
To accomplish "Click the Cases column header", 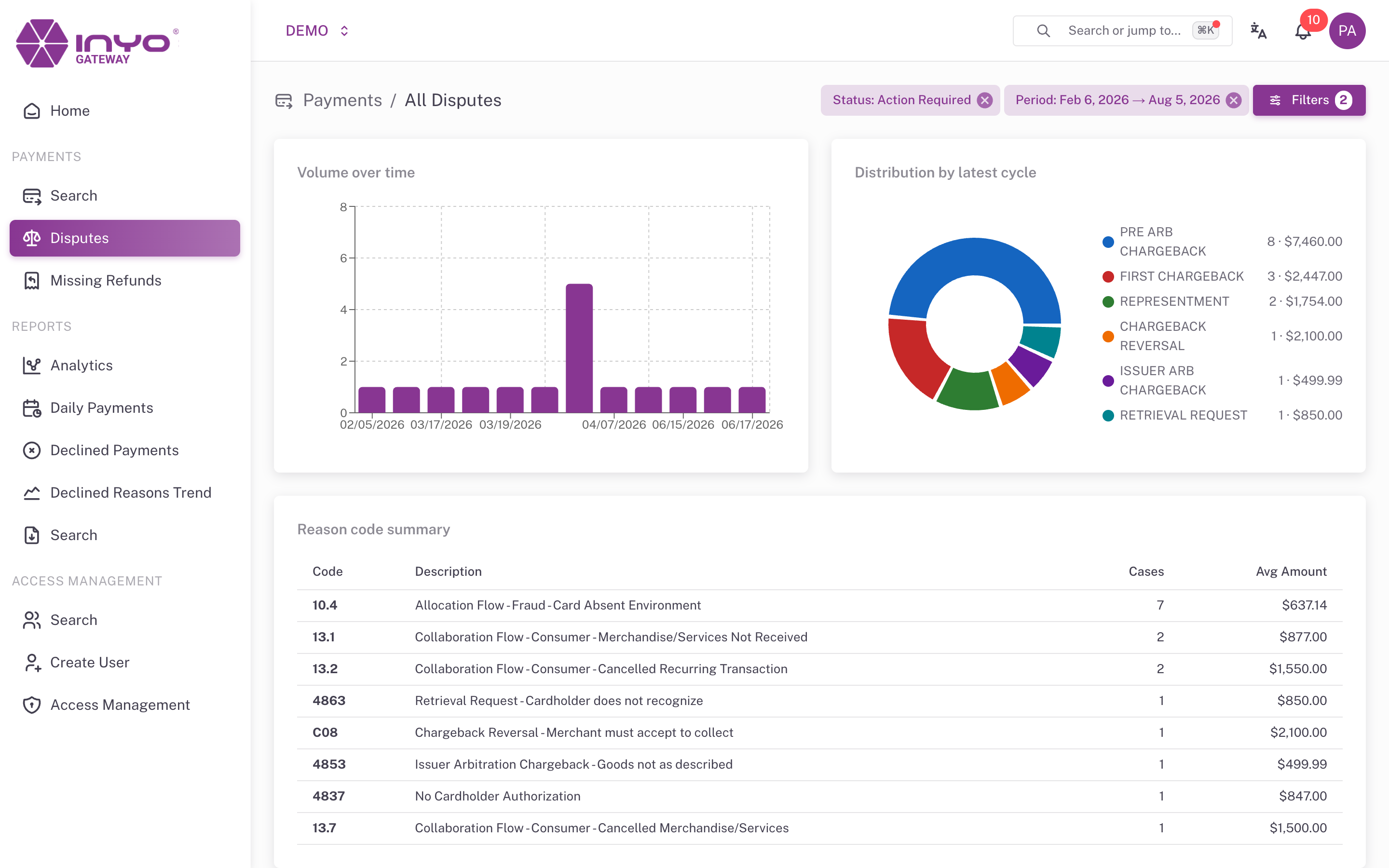I will coord(1146,572).
